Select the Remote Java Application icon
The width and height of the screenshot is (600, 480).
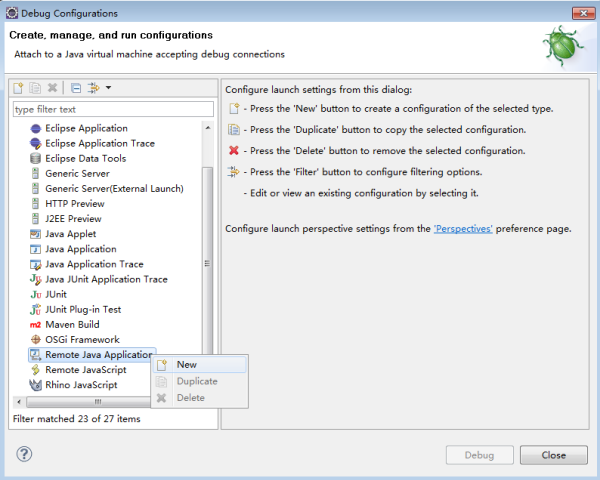[35, 355]
